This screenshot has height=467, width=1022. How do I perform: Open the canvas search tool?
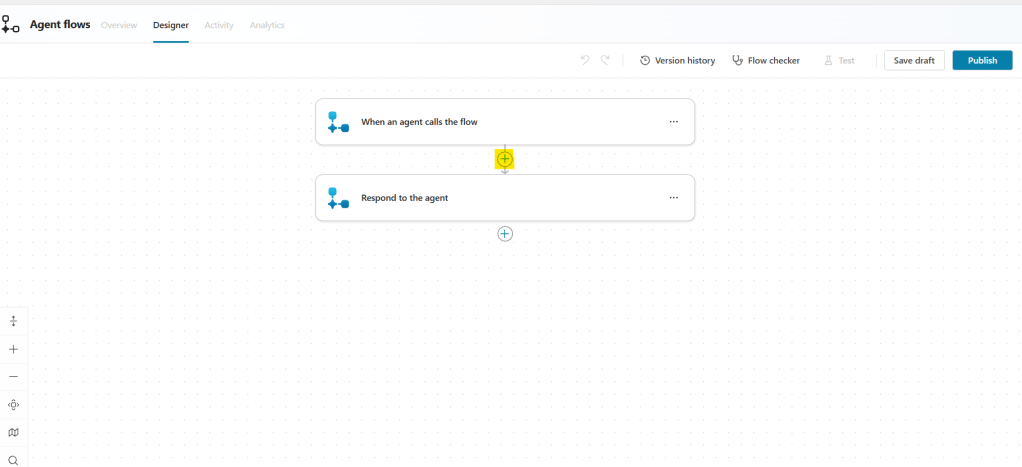tap(13, 460)
